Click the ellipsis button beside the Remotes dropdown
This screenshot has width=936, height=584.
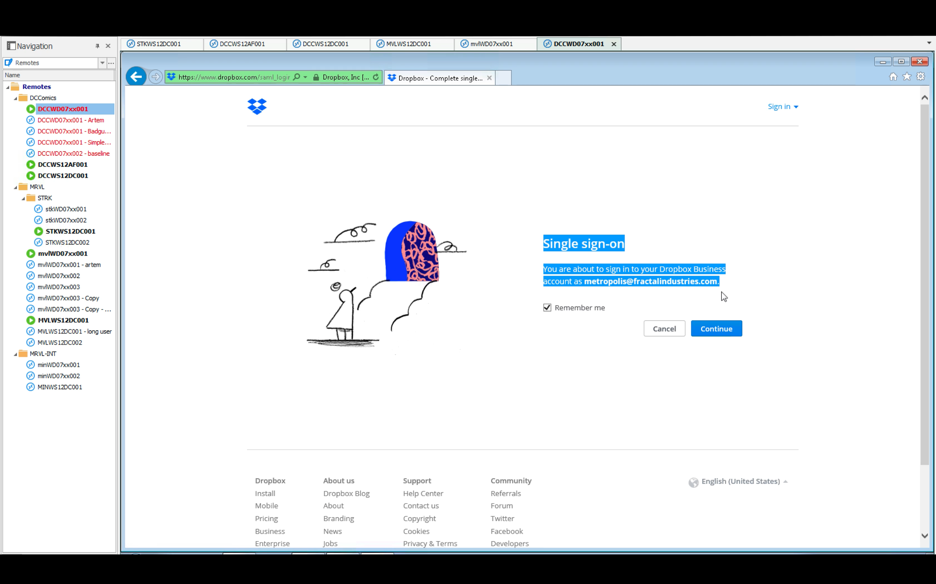point(111,63)
